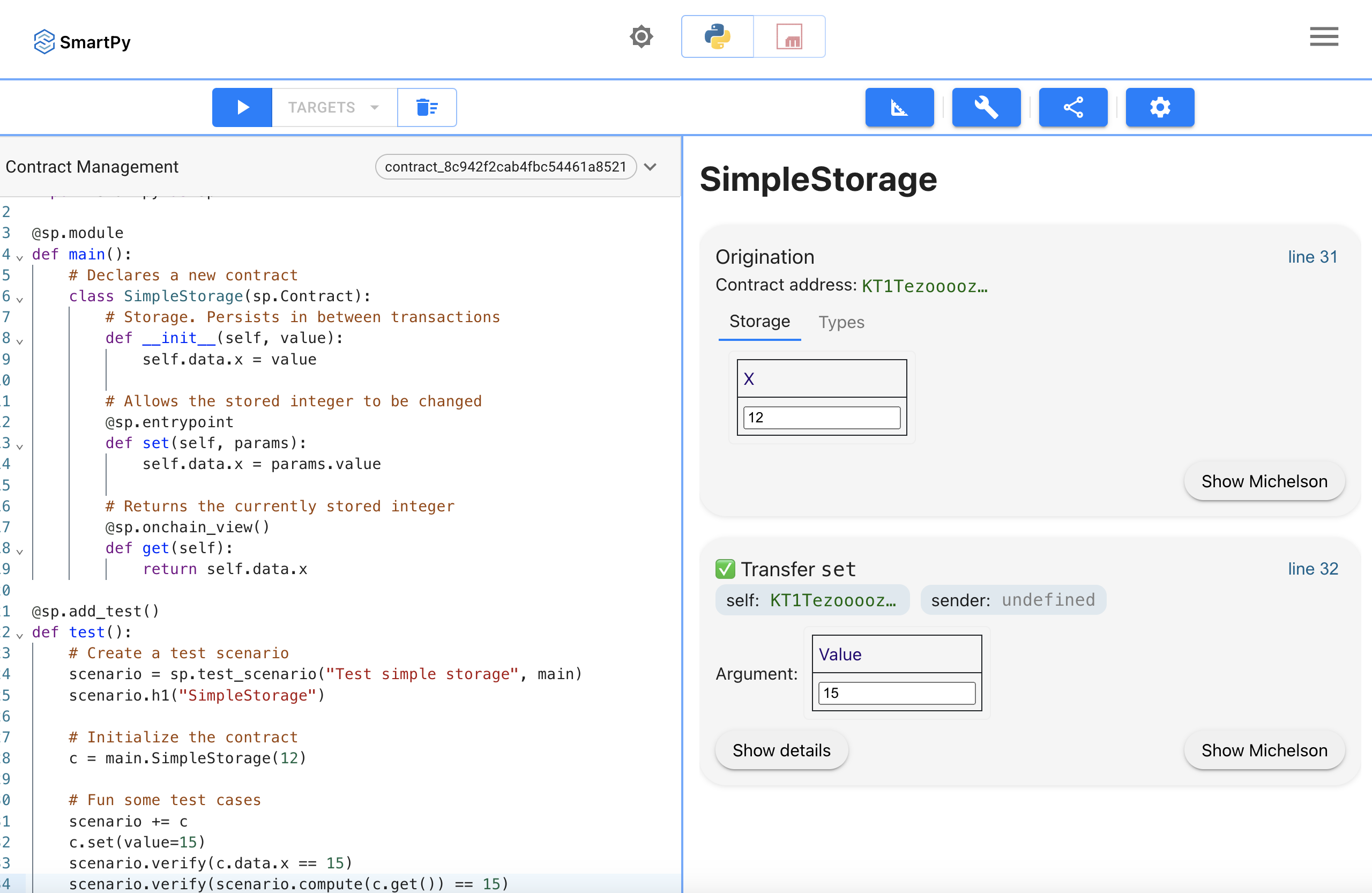Click the blue ruler template icon button
Viewport: 1372px width, 893px height.
pos(899,107)
